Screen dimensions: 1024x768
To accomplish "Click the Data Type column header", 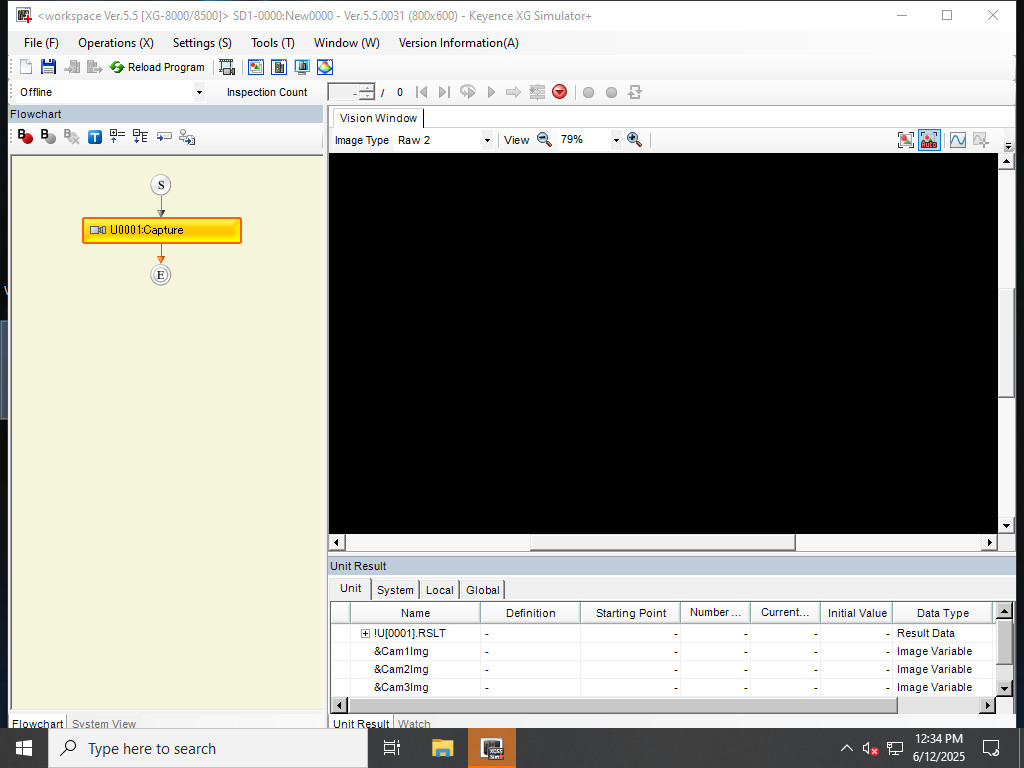I will pos(942,613).
